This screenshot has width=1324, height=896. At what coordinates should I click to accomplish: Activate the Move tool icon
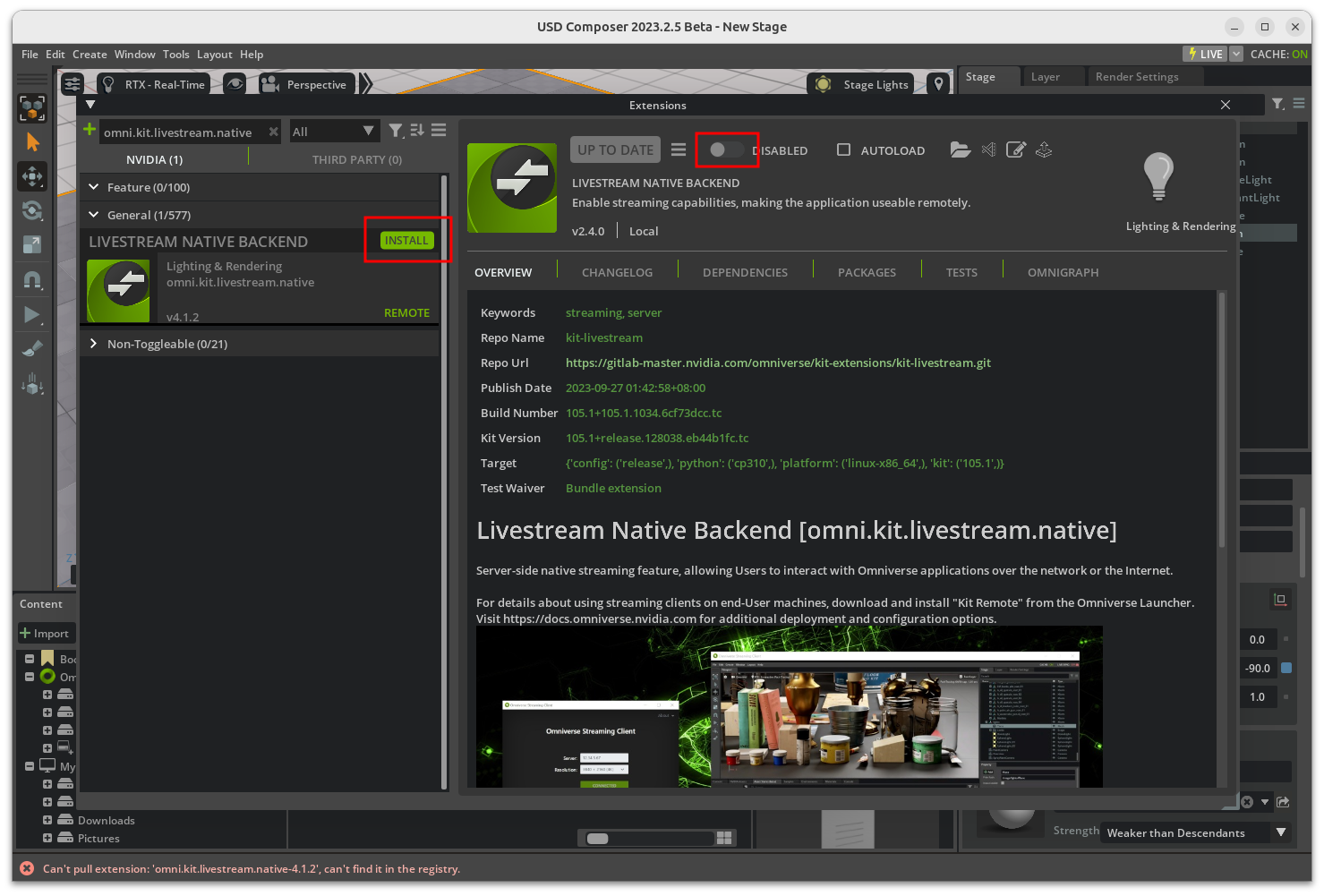pyautogui.click(x=32, y=176)
